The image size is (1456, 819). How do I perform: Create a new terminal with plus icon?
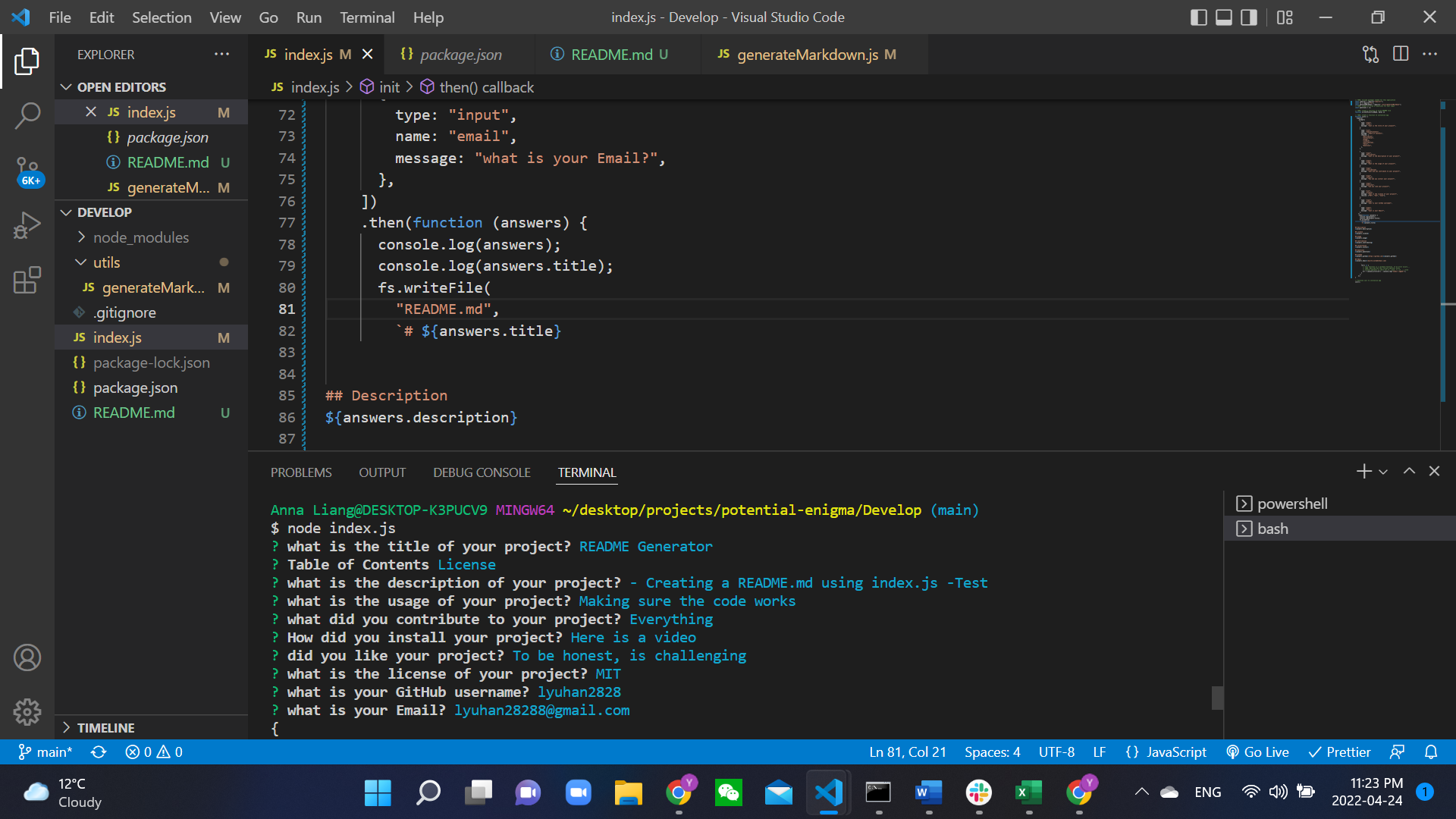[1363, 472]
